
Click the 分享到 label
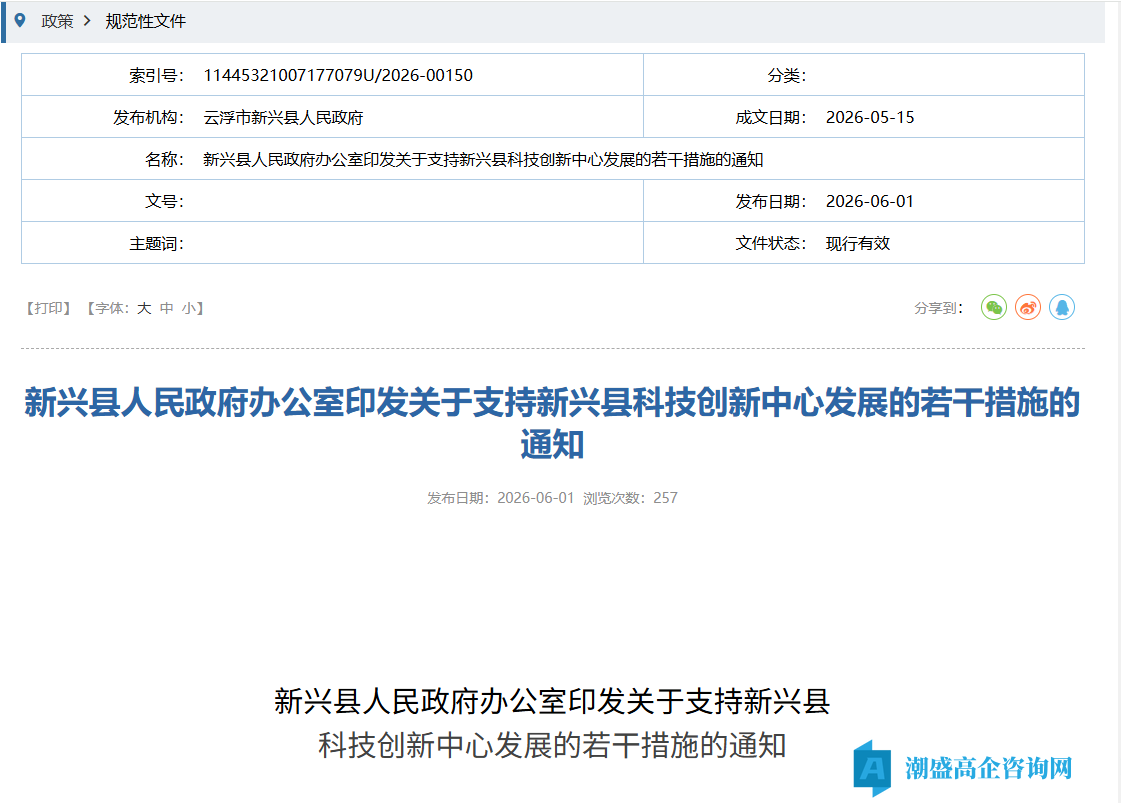[938, 308]
